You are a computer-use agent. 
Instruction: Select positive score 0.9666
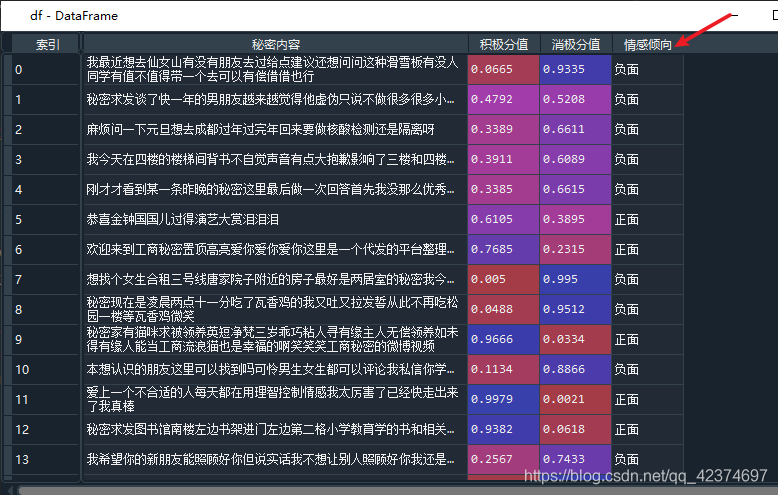pos(503,339)
